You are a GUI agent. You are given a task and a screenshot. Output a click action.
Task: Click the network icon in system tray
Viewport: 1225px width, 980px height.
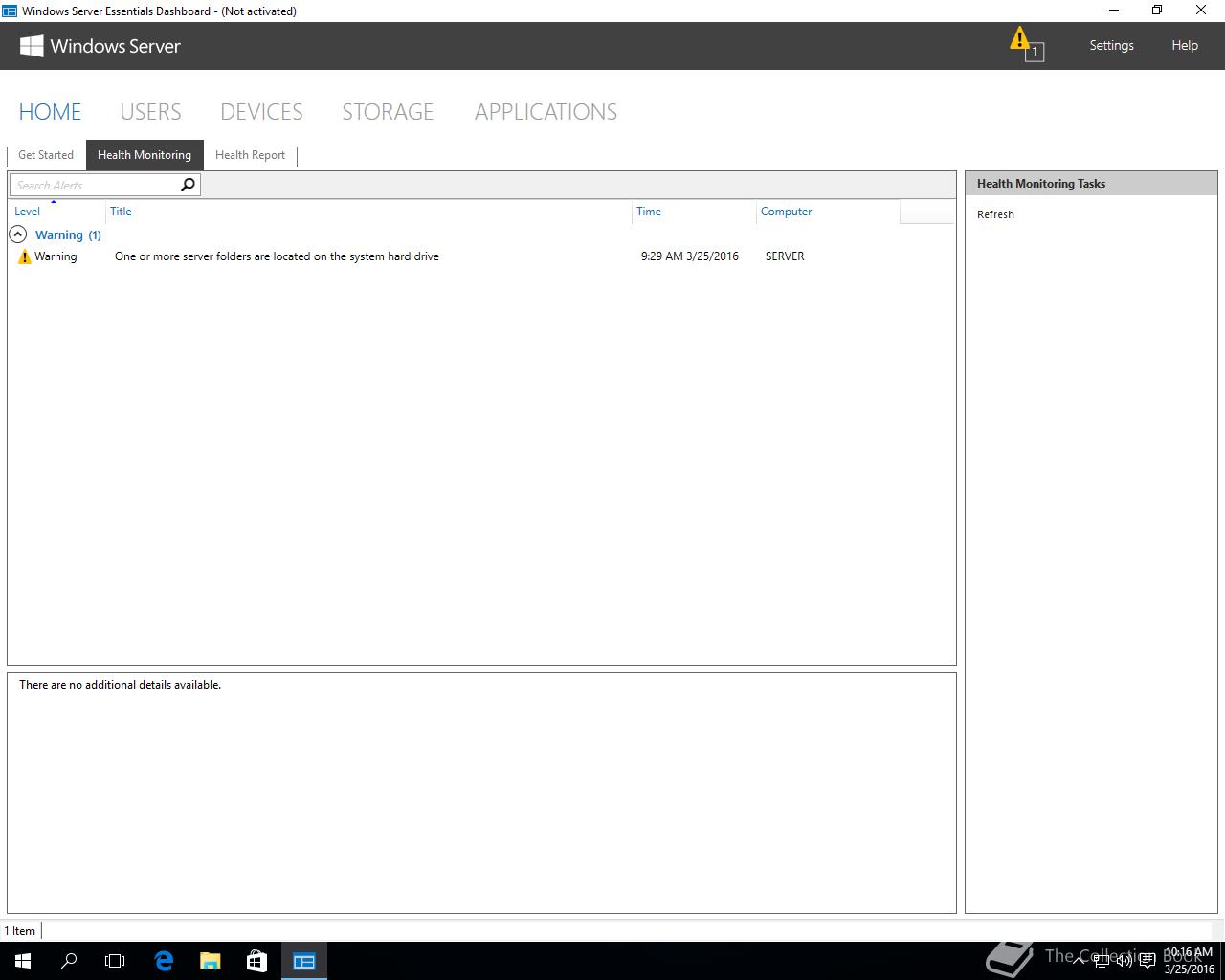coord(1102,961)
